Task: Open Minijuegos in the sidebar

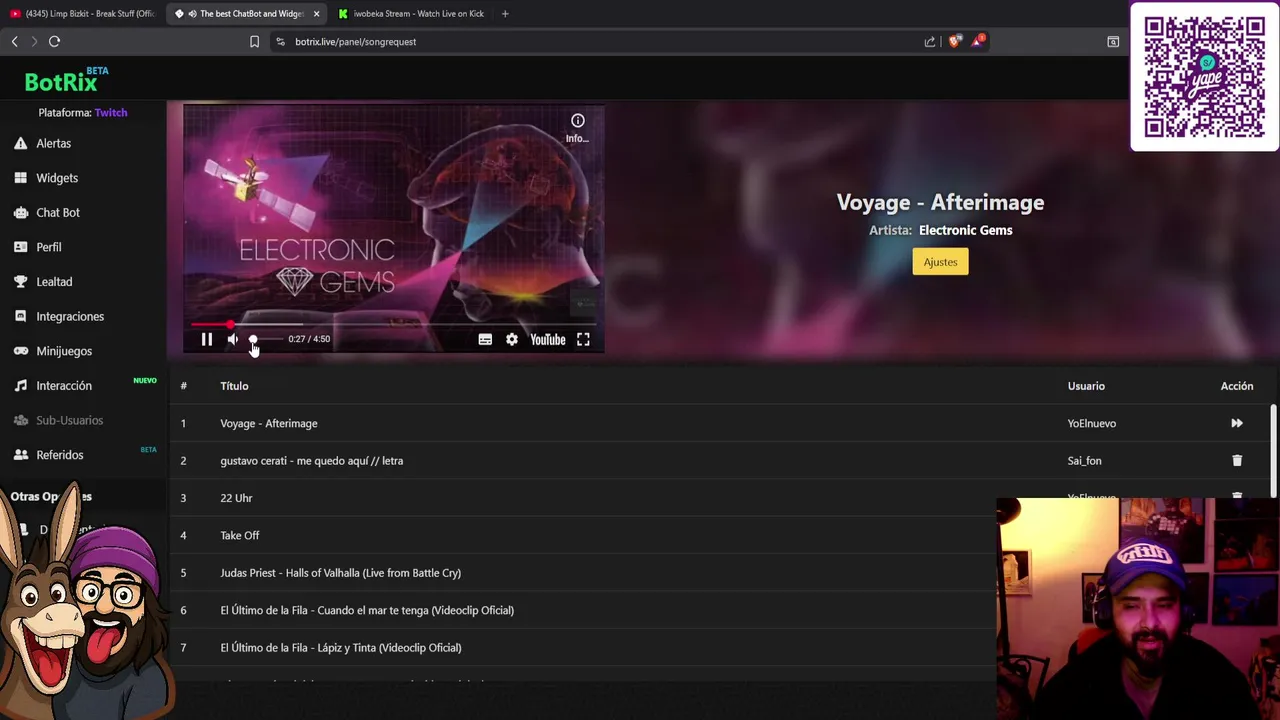Action: [64, 351]
